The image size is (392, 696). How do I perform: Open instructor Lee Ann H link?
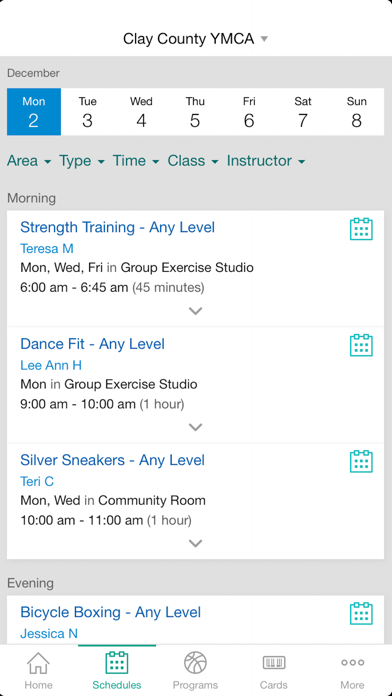coord(51,365)
